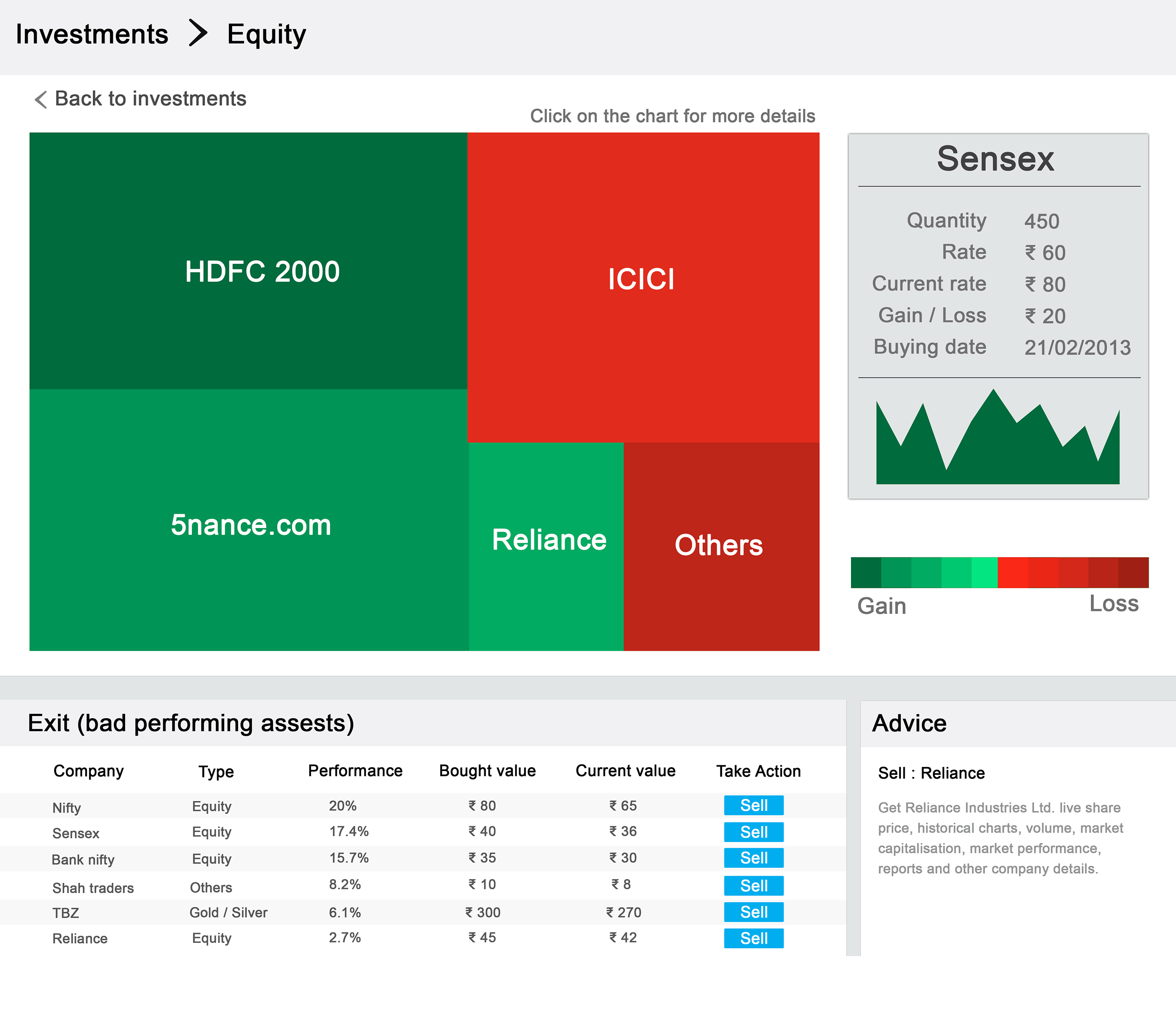Open the Investments breadcrumb
Image resolution: width=1176 pixels, height=1032 pixels.
[92, 34]
